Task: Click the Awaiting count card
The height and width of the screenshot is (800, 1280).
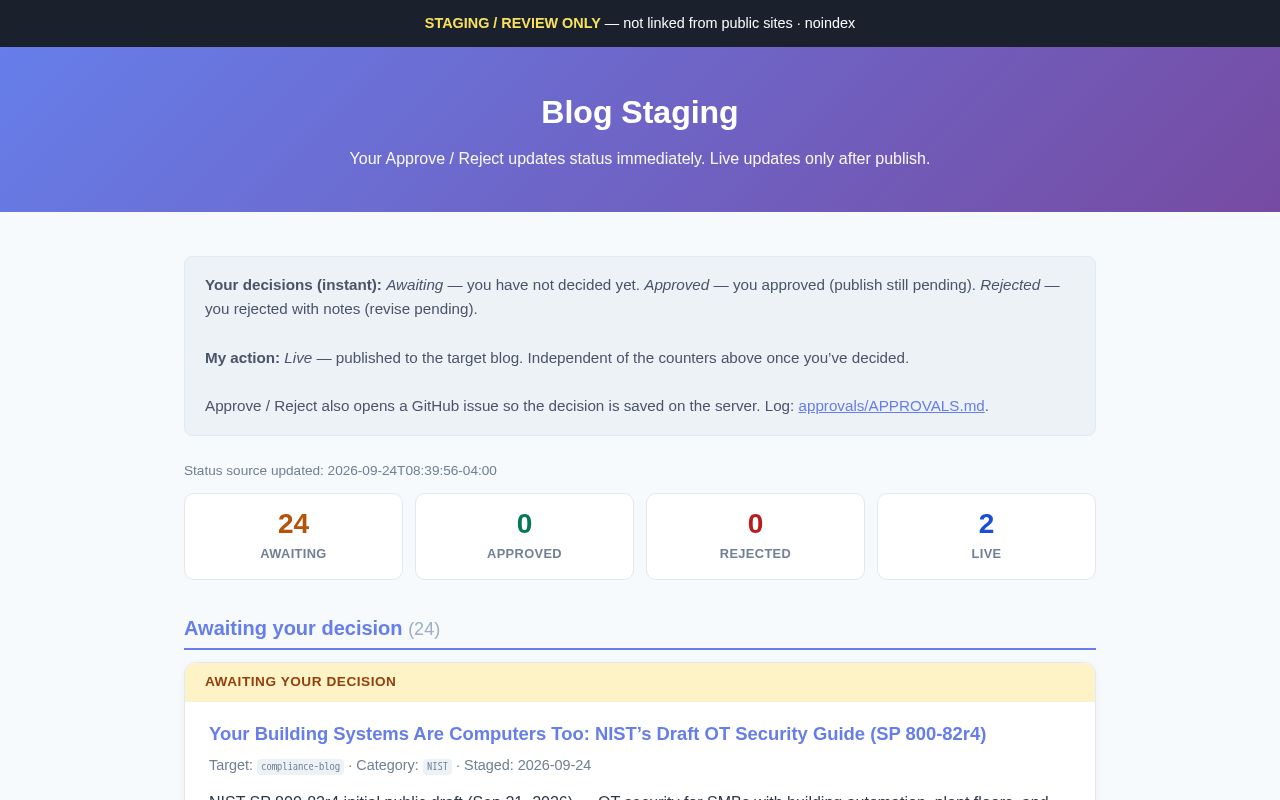Action: point(293,536)
